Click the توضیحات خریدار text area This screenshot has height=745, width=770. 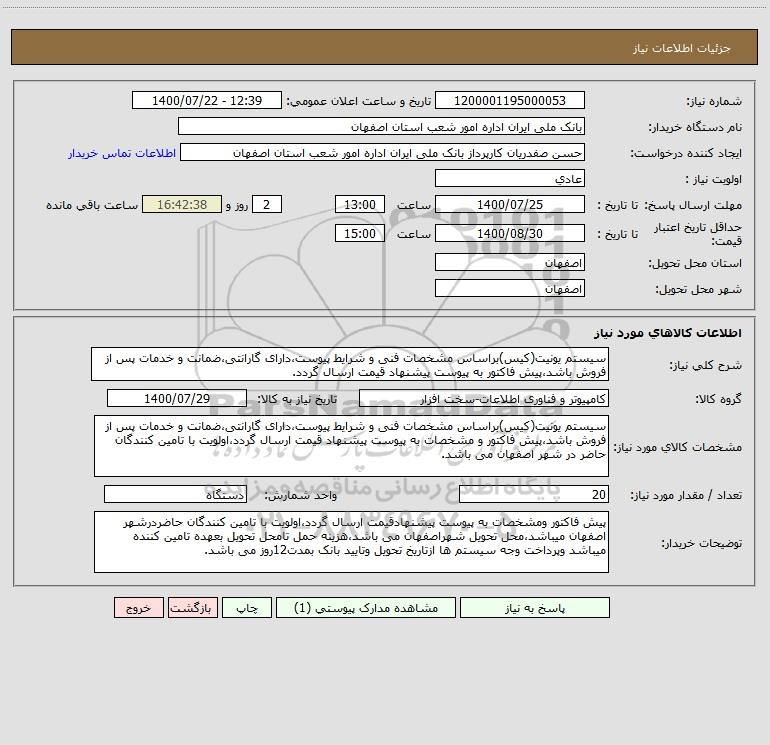(351, 542)
